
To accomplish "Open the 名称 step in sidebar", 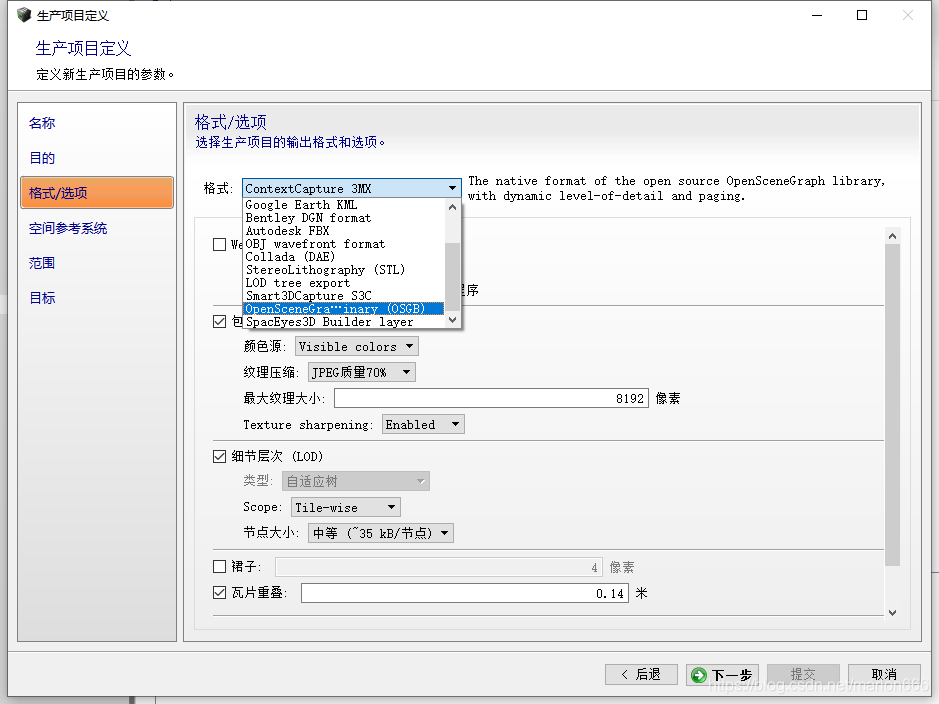I will tap(42, 123).
